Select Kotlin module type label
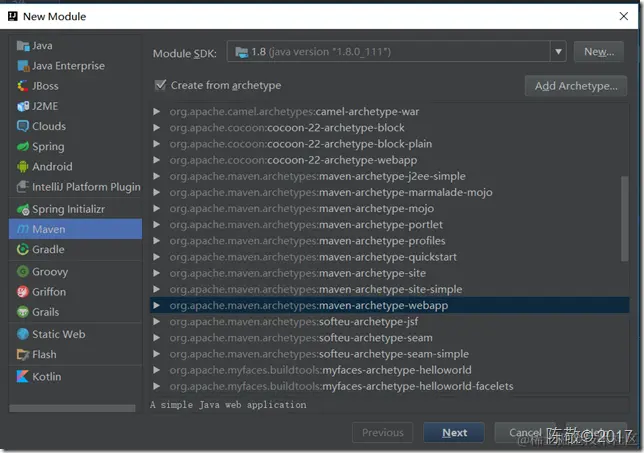This screenshot has height=453, width=644. click(x=46, y=377)
